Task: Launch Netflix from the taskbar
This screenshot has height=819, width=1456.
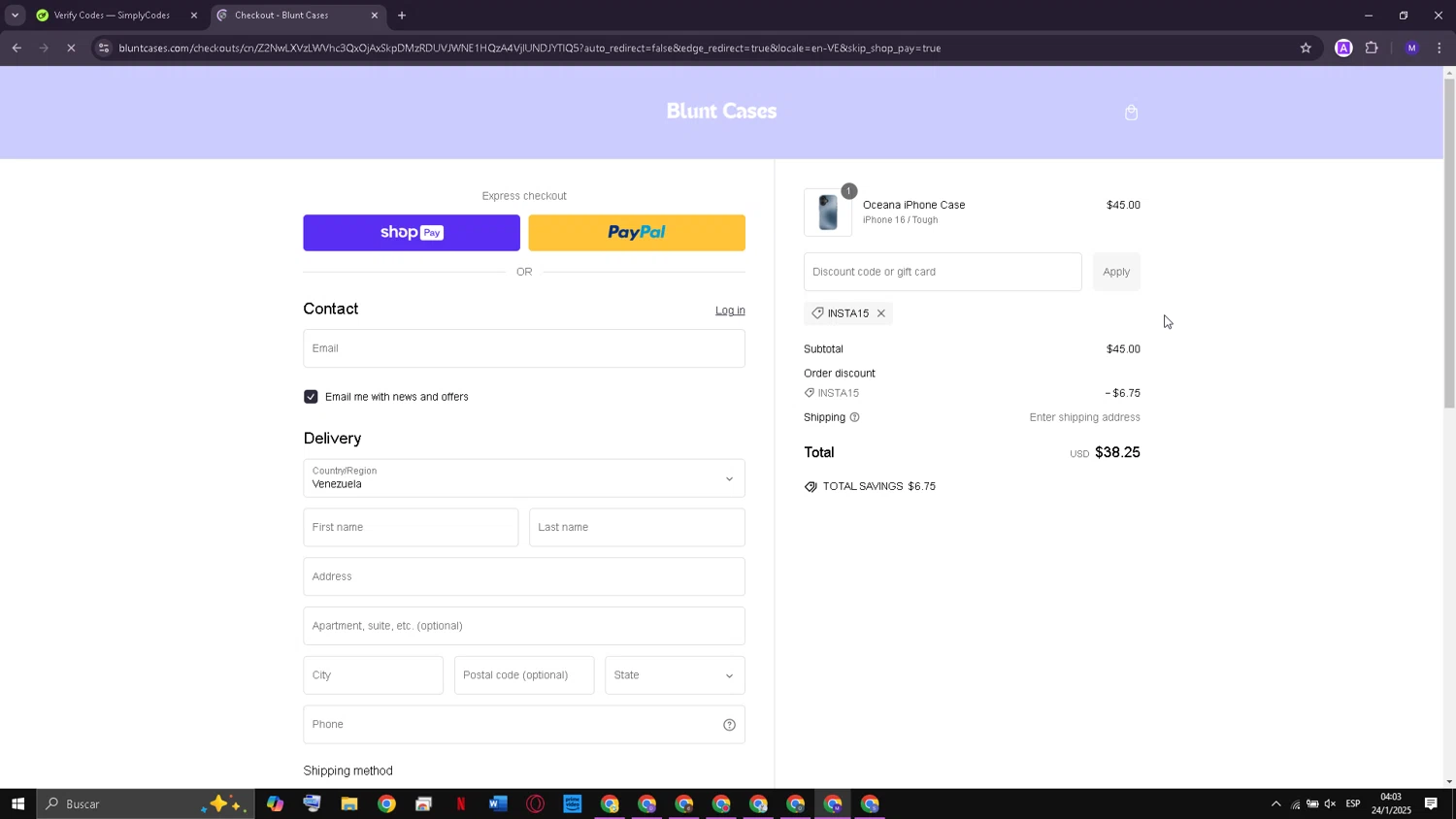Action: 461,803
